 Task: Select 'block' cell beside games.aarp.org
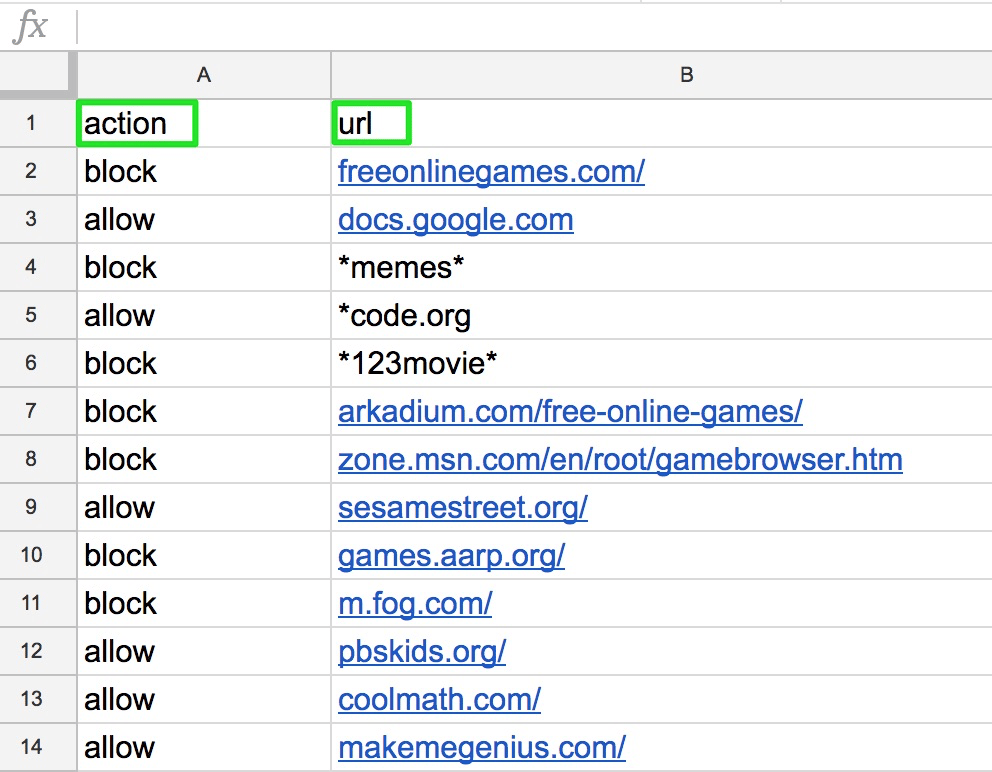204,555
